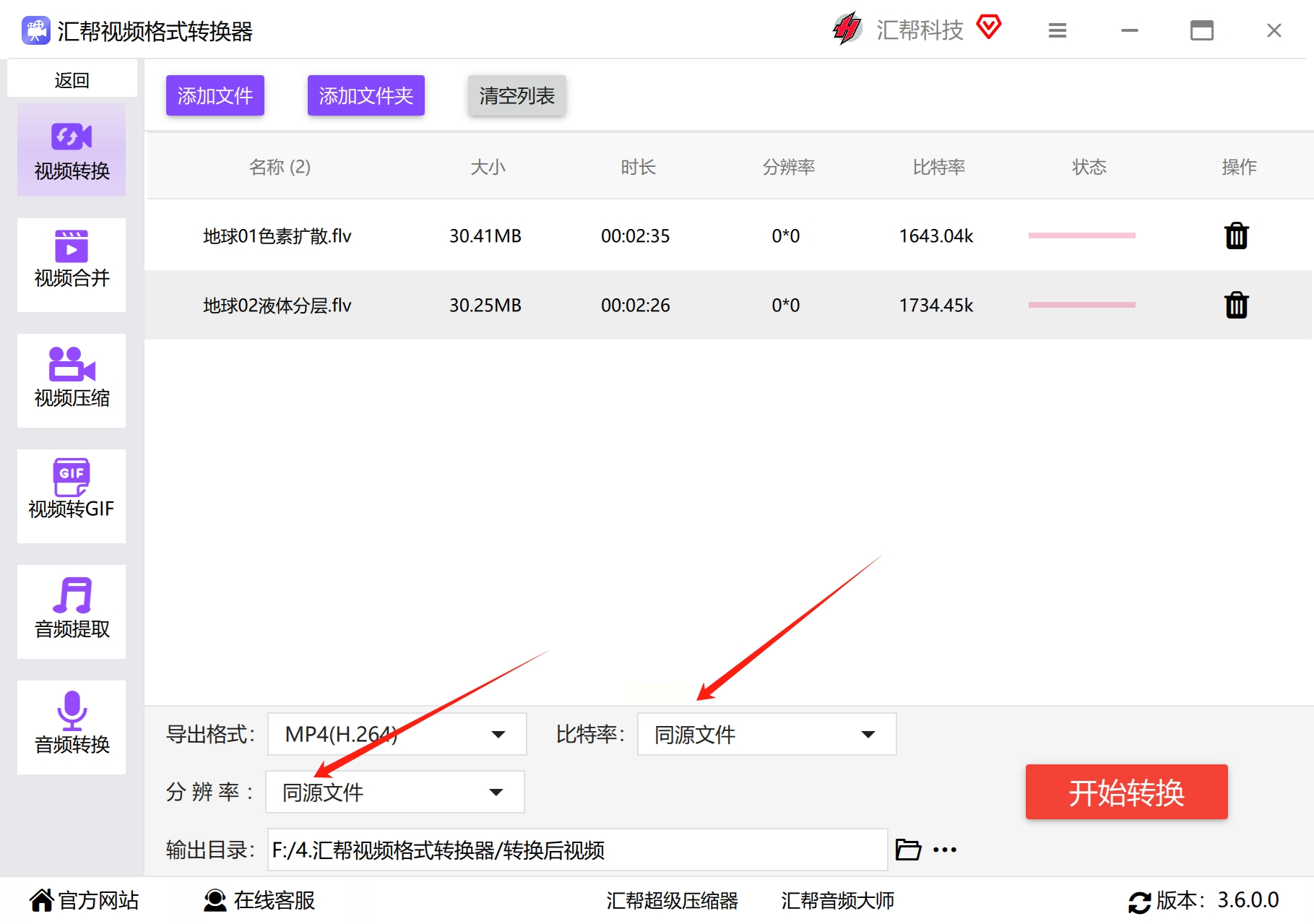
Task: Click the 添加文件 button
Action: click(x=215, y=95)
